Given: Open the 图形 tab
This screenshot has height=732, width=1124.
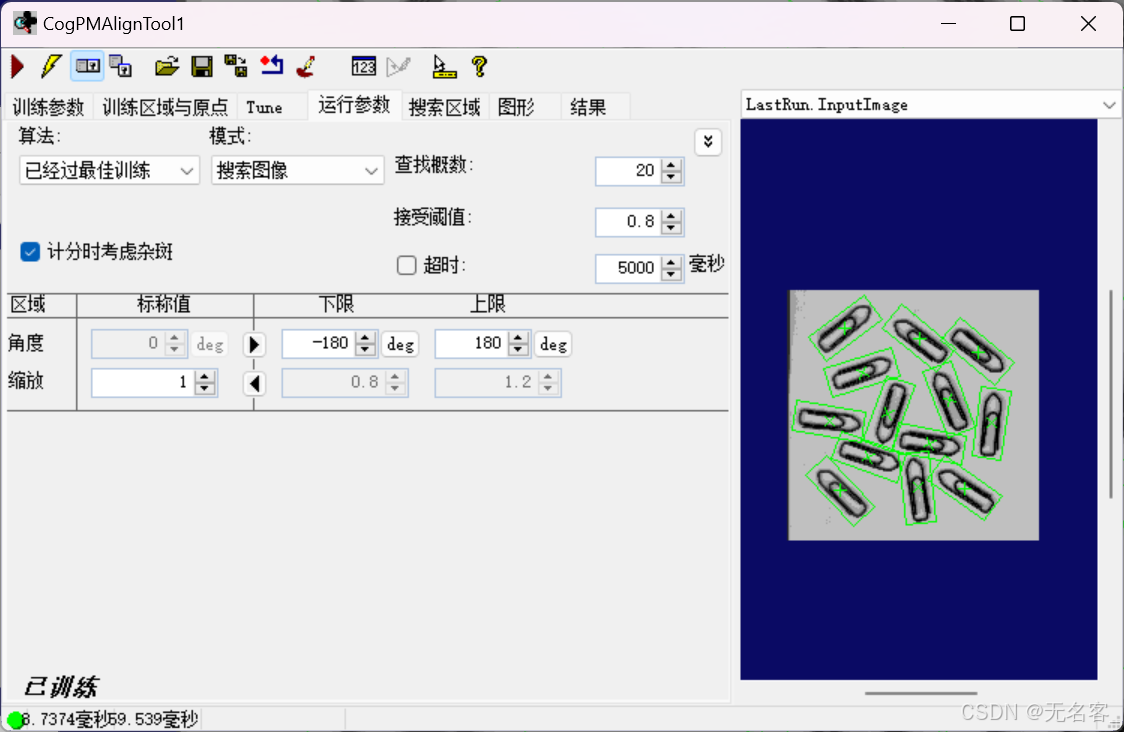Looking at the screenshot, I should tap(516, 107).
